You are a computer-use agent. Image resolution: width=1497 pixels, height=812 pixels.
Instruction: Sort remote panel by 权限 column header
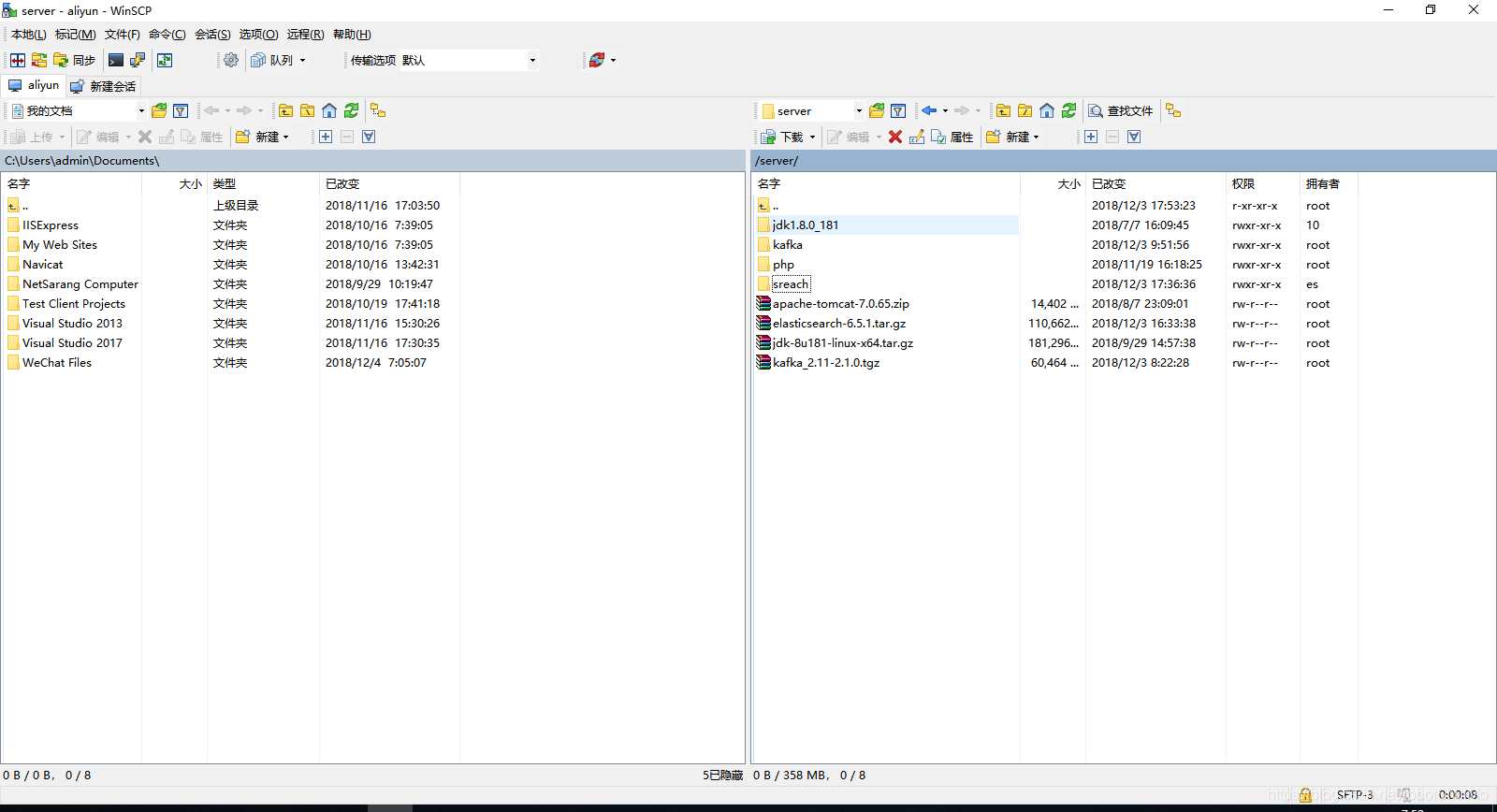pos(1263,183)
